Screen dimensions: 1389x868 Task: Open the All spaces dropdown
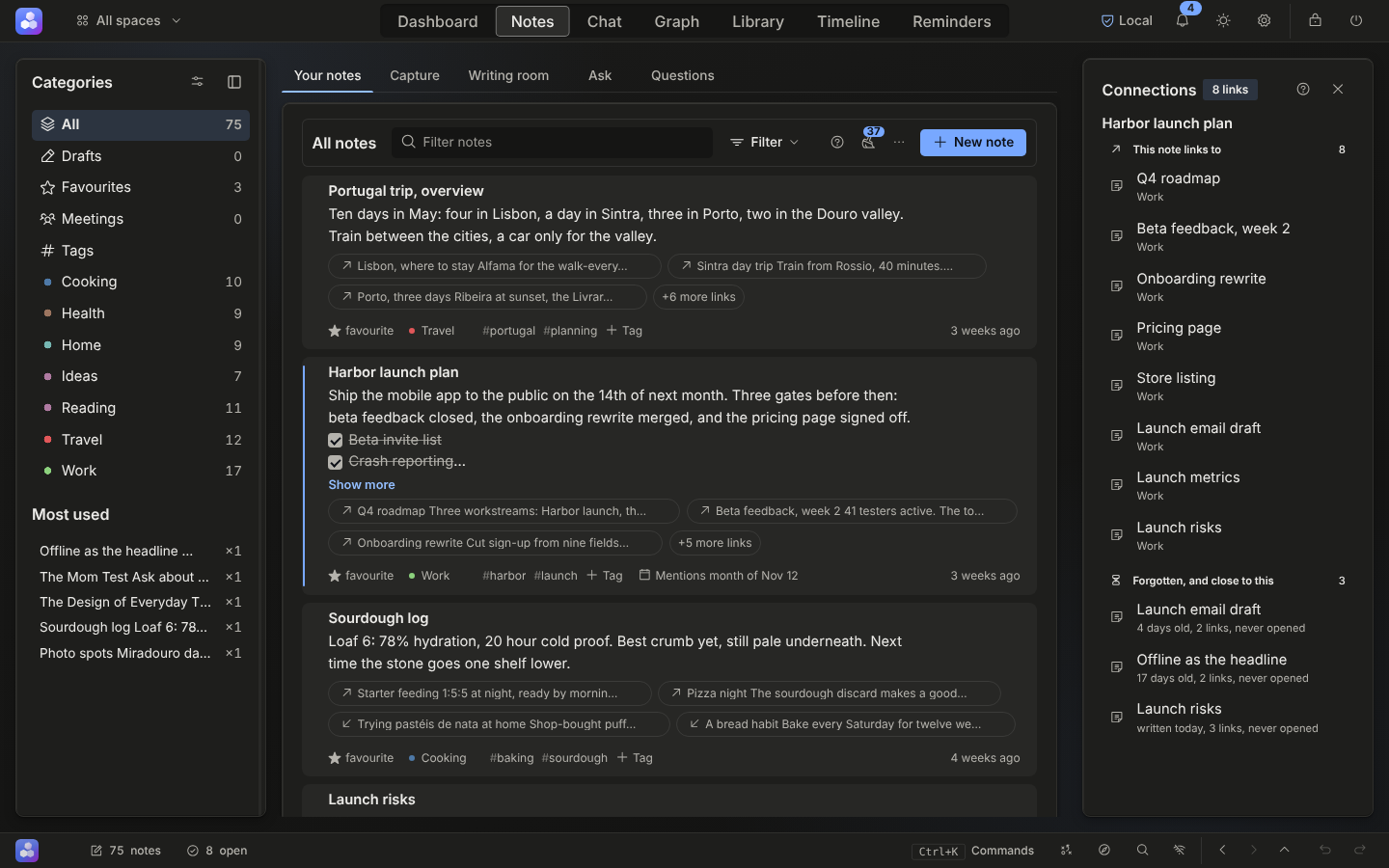(128, 20)
